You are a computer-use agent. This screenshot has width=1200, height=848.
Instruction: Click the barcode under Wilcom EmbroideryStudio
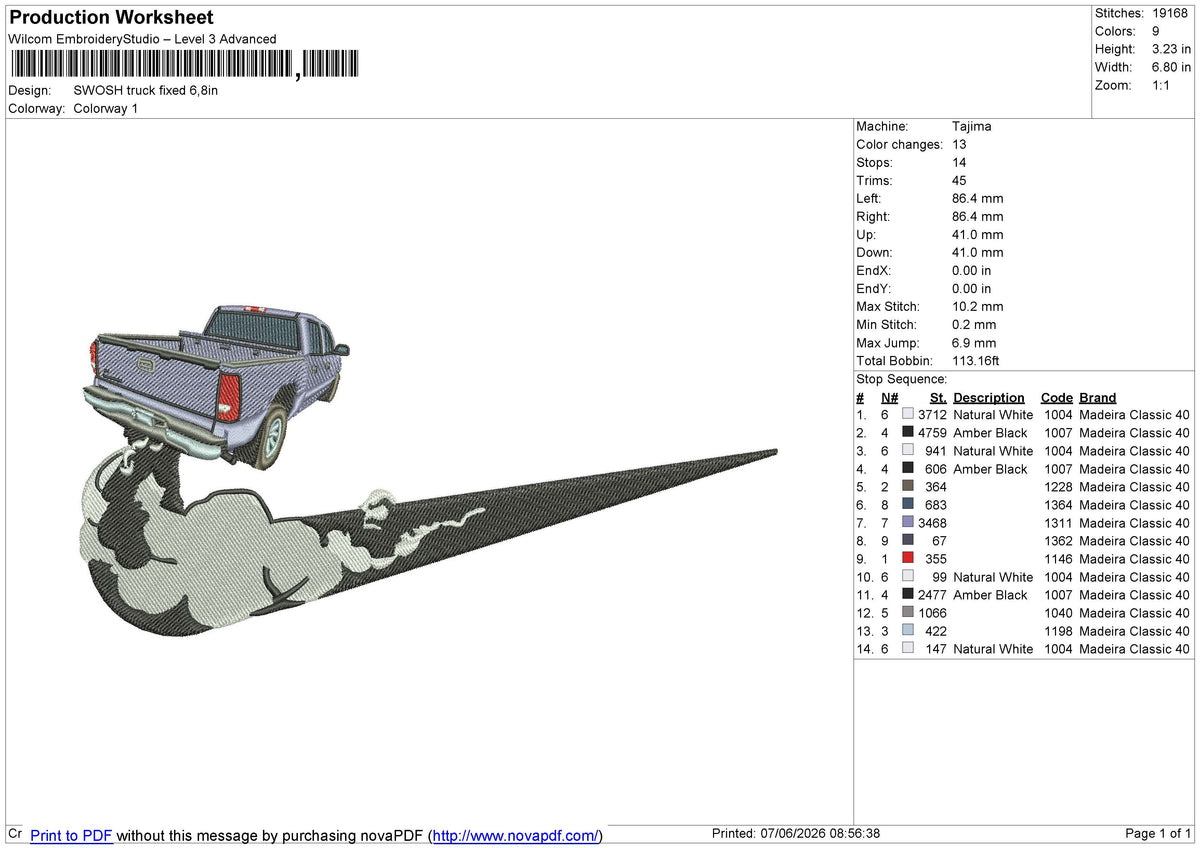tap(183, 65)
